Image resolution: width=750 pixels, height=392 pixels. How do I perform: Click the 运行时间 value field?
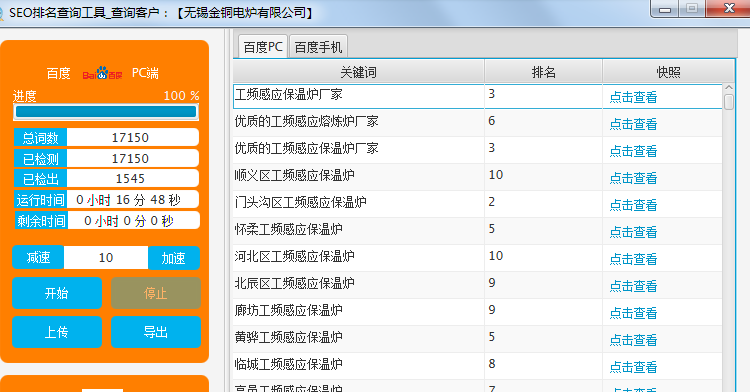point(132,200)
